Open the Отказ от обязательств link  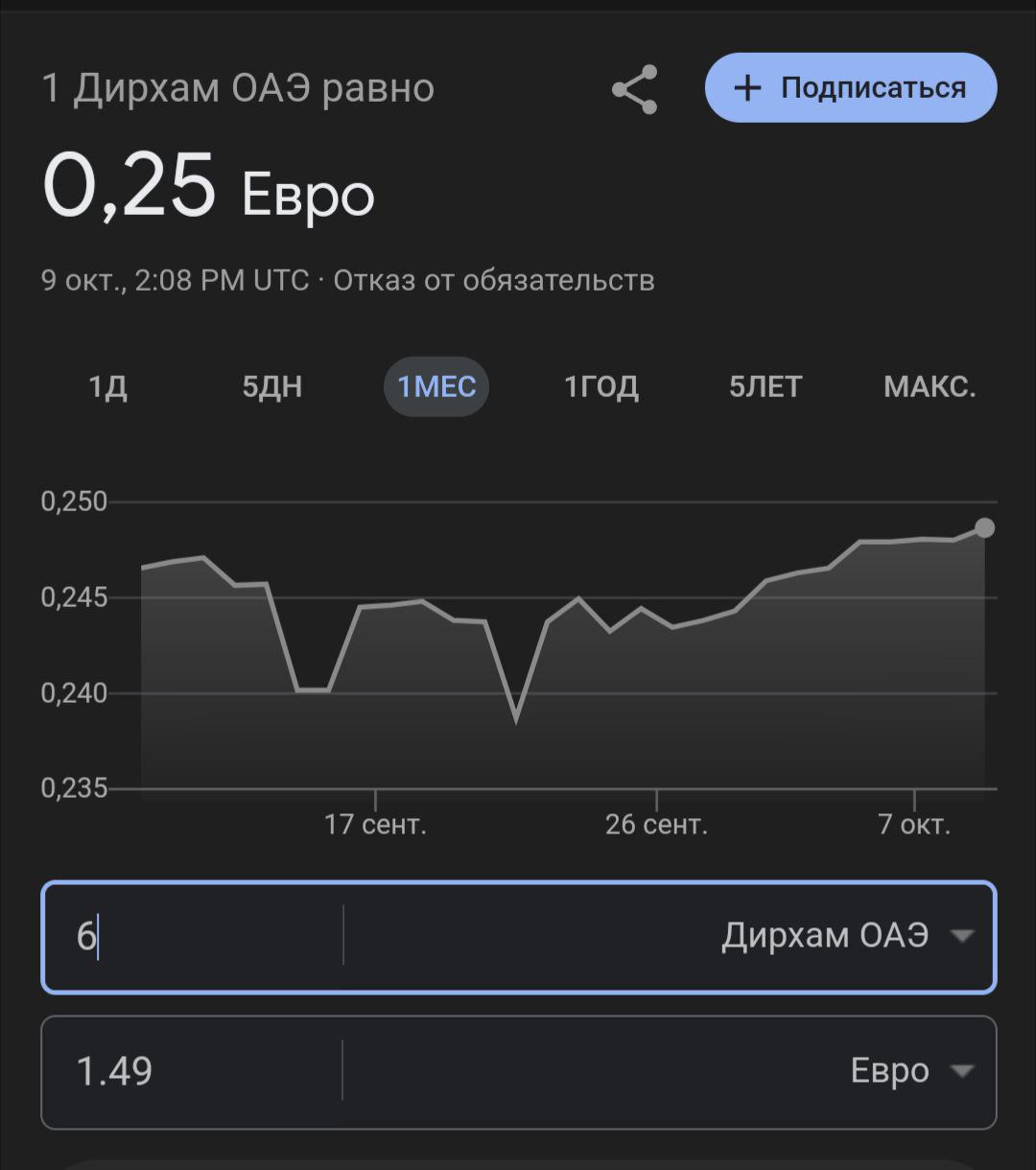494,280
